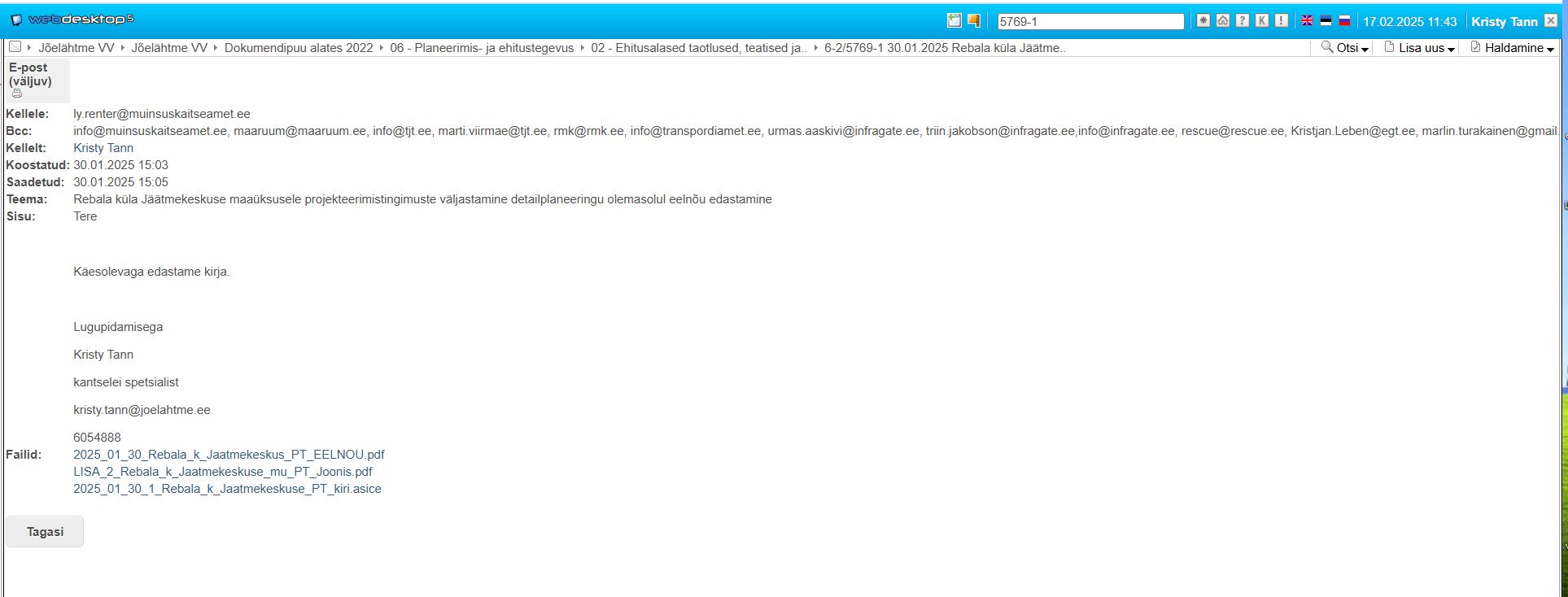The height and width of the screenshot is (597, 1568).
Task: Click the K icon in top toolbar
Action: click(1261, 21)
